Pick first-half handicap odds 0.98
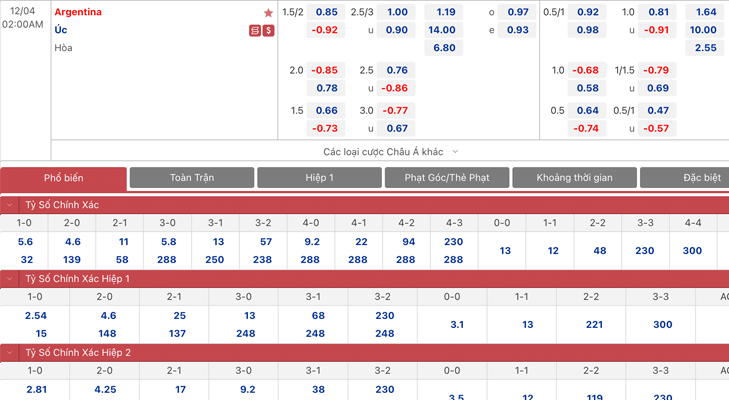Screen dimensions: 729x400 tap(587, 30)
